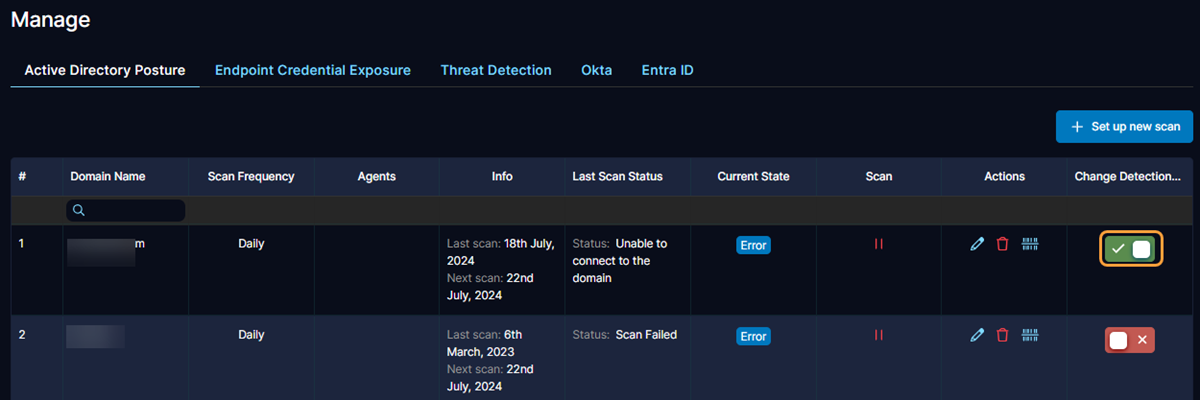Click the barcode-style scan icon in row 1
The height and width of the screenshot is (400, 1200).
click(x=1030, y=244)
